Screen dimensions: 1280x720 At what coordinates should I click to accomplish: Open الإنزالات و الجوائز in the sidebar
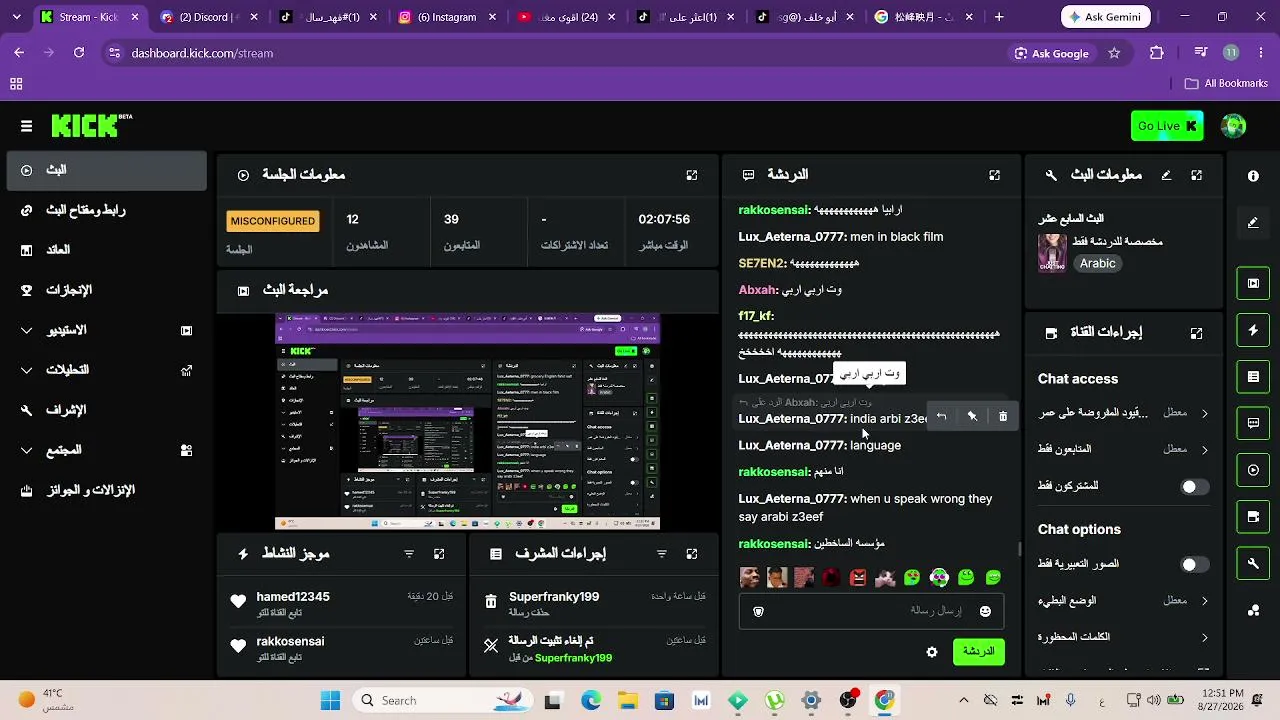pos(107,490)
